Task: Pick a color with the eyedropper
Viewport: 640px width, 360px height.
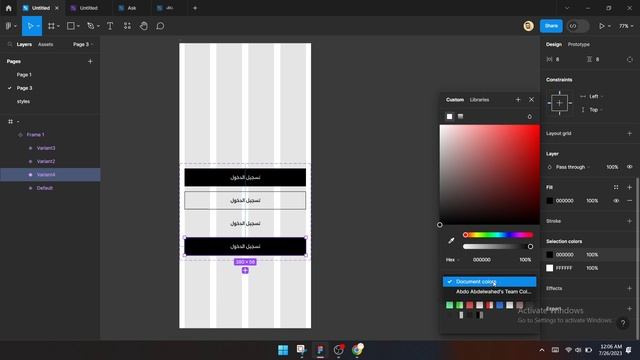Action: 451,241
